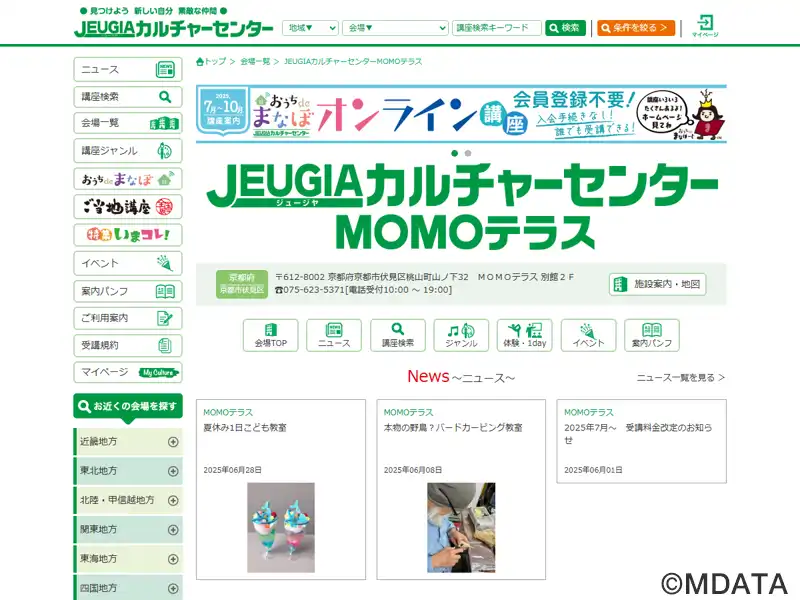Image resolution: width=800 pixels, height=600 pixels.
Task: Open 案内パンフ in the left sidebar
Action: (x=128, y=291)
